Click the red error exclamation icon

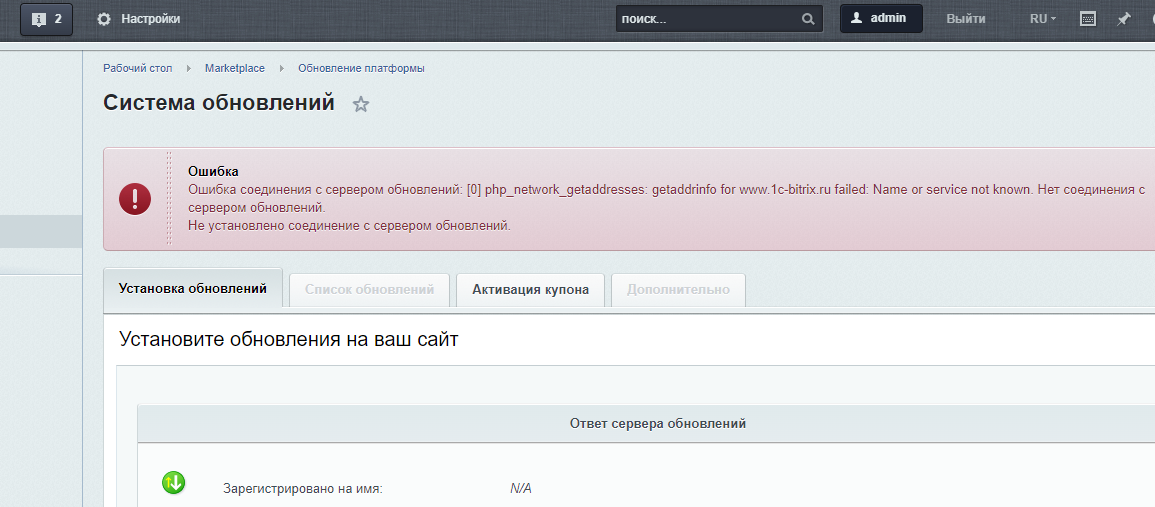(x=135, y=199)
